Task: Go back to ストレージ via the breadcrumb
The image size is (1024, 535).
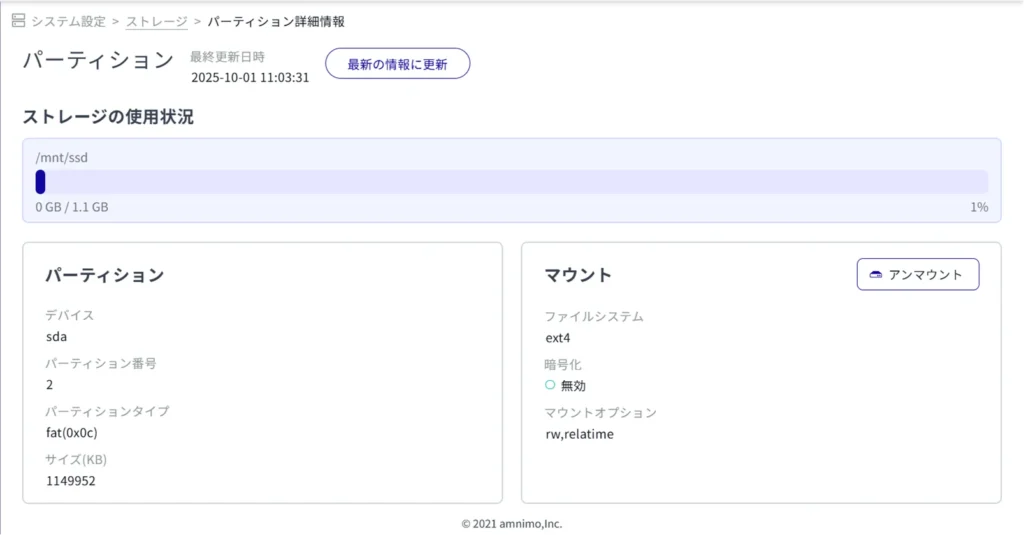Action: pyautogui.click(x=156, y=21)
